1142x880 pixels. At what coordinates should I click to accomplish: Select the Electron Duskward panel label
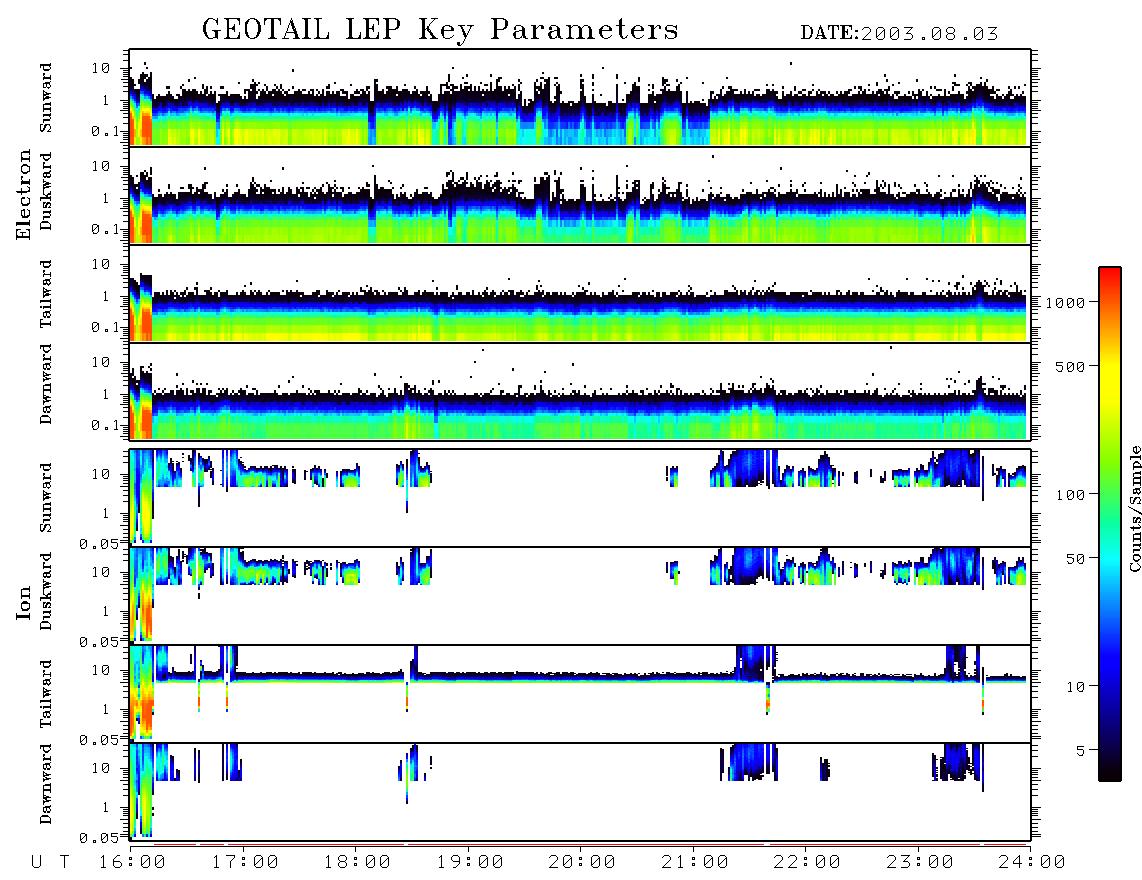coord(46,191)
